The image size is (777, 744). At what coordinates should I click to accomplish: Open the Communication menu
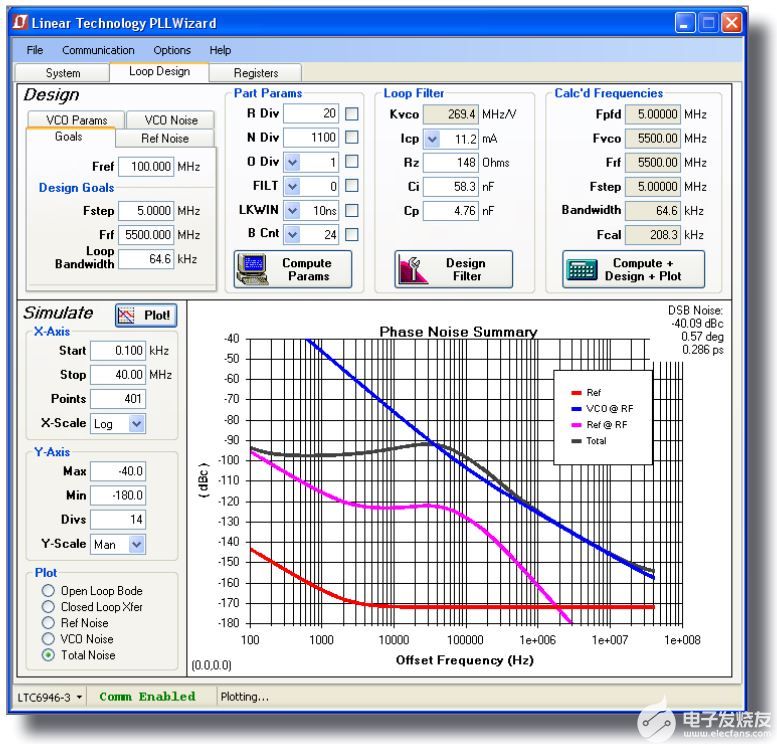tap(98, 50)
